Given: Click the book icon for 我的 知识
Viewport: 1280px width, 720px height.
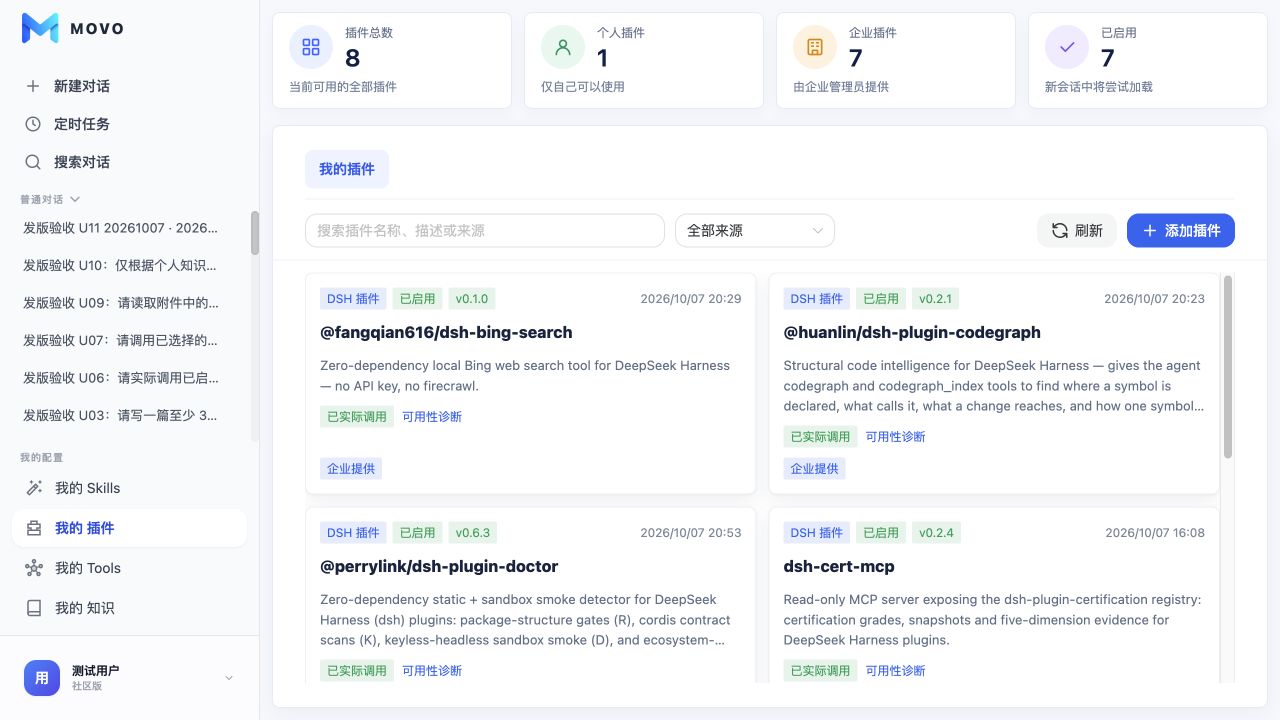Looking at the screenshot, I should (x=34, y=608).
